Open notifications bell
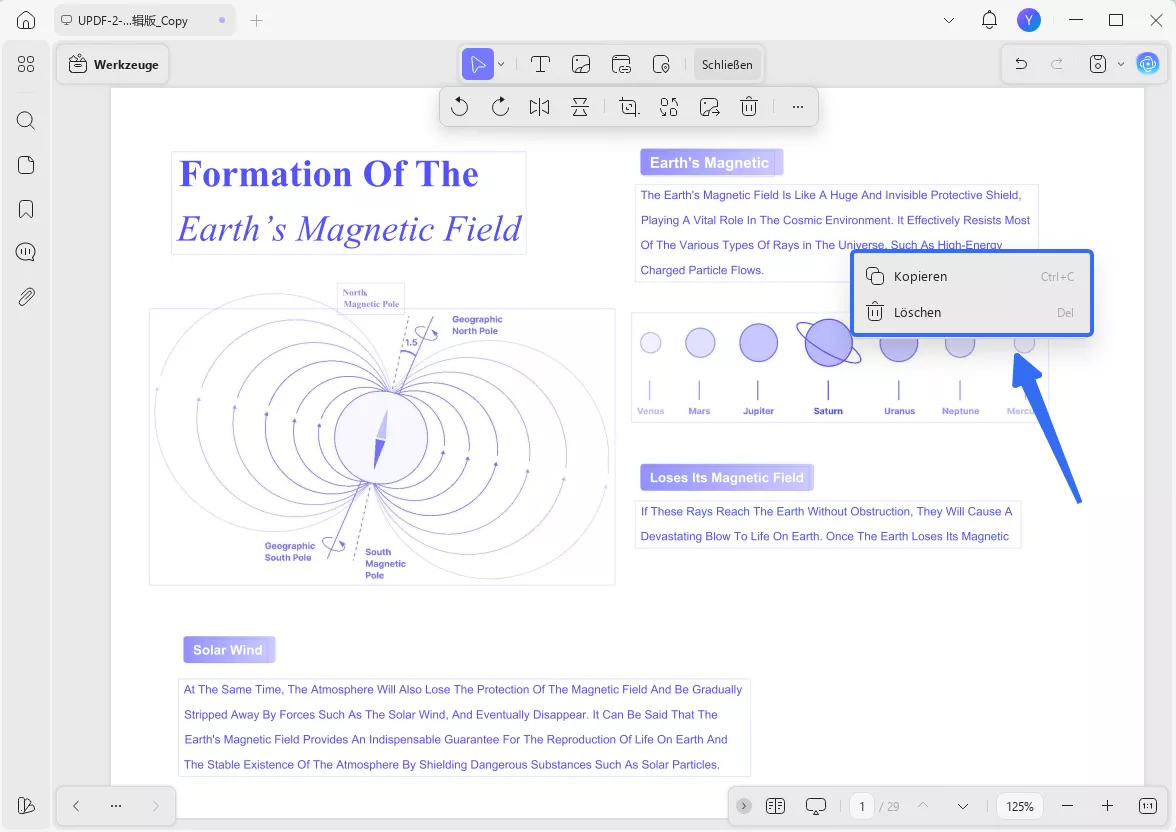Viewport: 1176px width, 832px height. (989, 20)
